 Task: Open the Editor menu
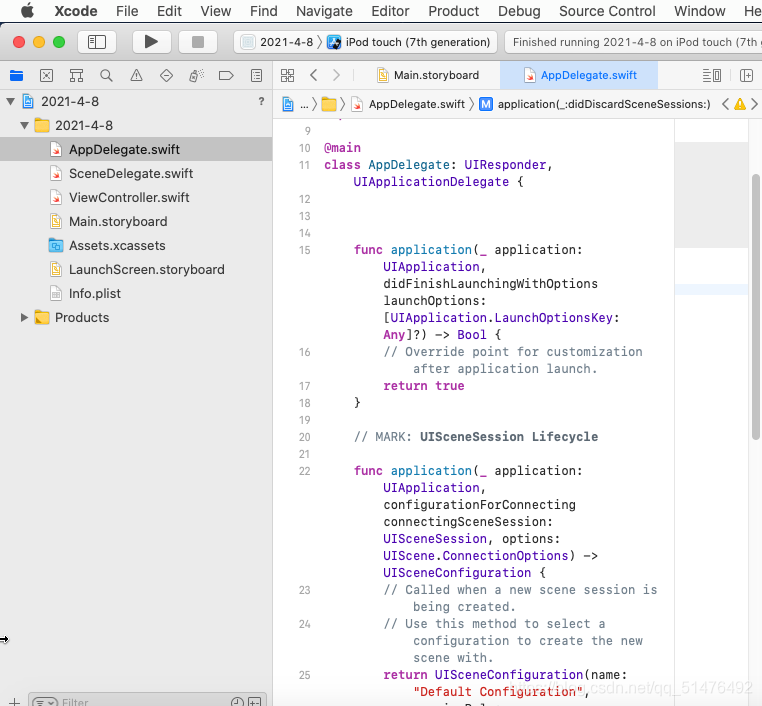(x=390, y=11)
